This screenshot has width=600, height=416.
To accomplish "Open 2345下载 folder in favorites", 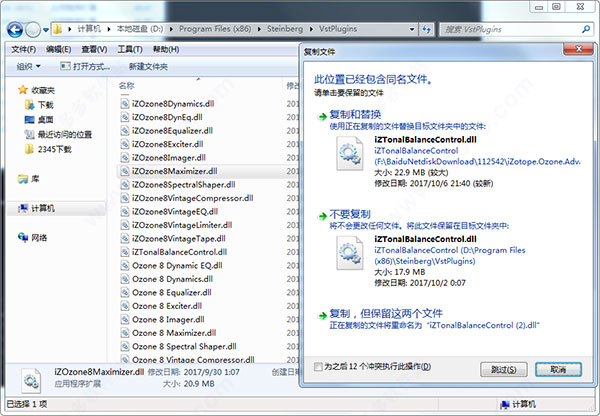I will coord(48,149).
